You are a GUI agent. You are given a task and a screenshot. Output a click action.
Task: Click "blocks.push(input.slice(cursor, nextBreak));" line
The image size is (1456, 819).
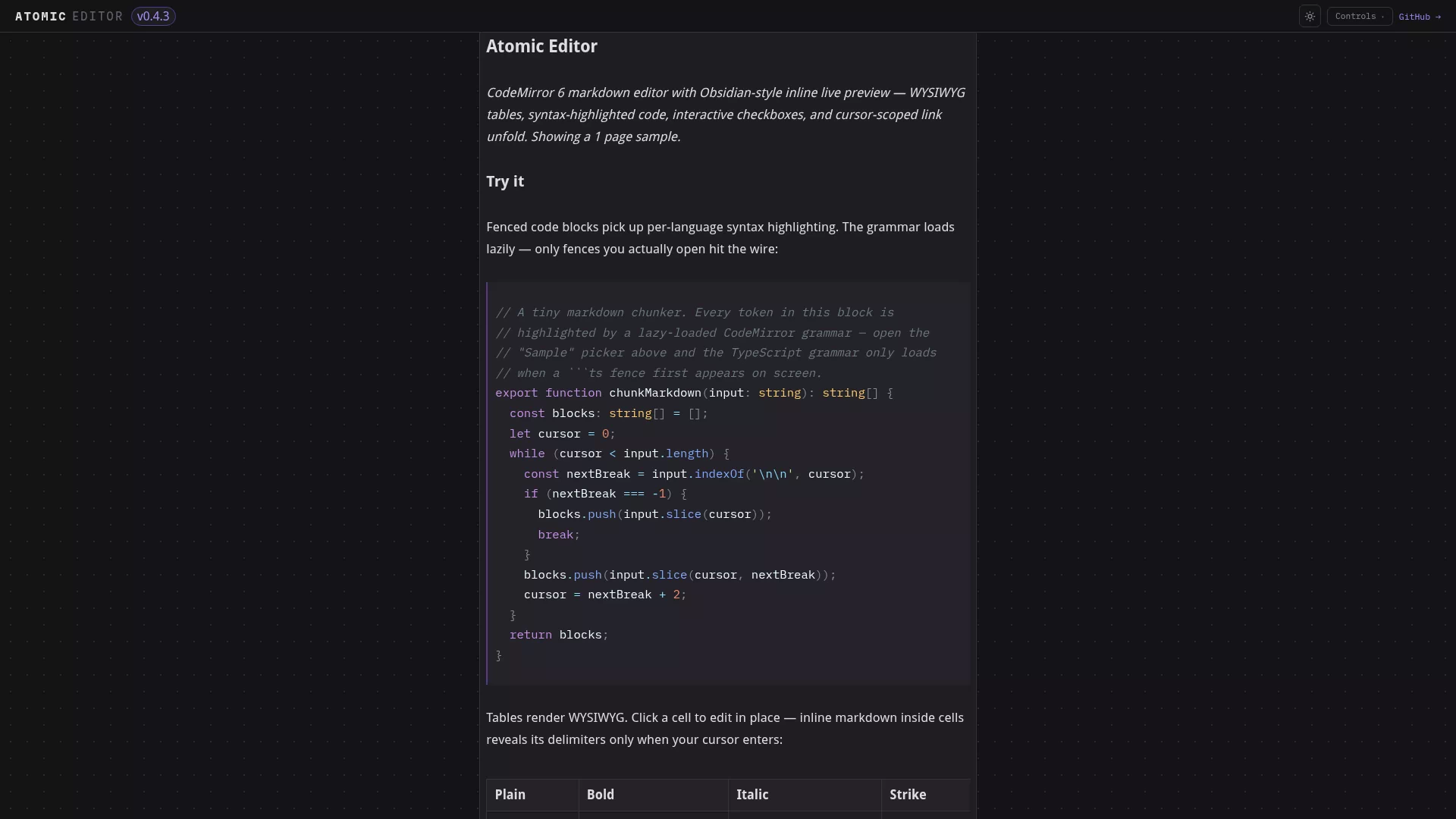679,575
